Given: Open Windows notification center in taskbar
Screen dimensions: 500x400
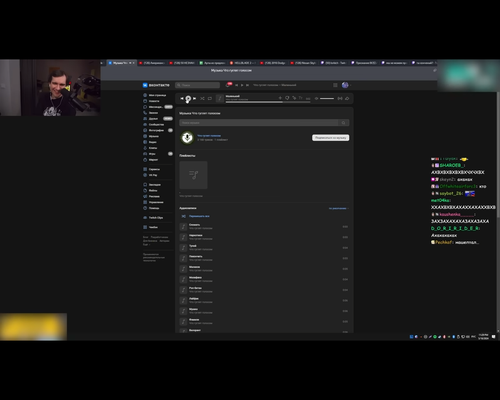Looking at the screenshot, I should 494,337.
